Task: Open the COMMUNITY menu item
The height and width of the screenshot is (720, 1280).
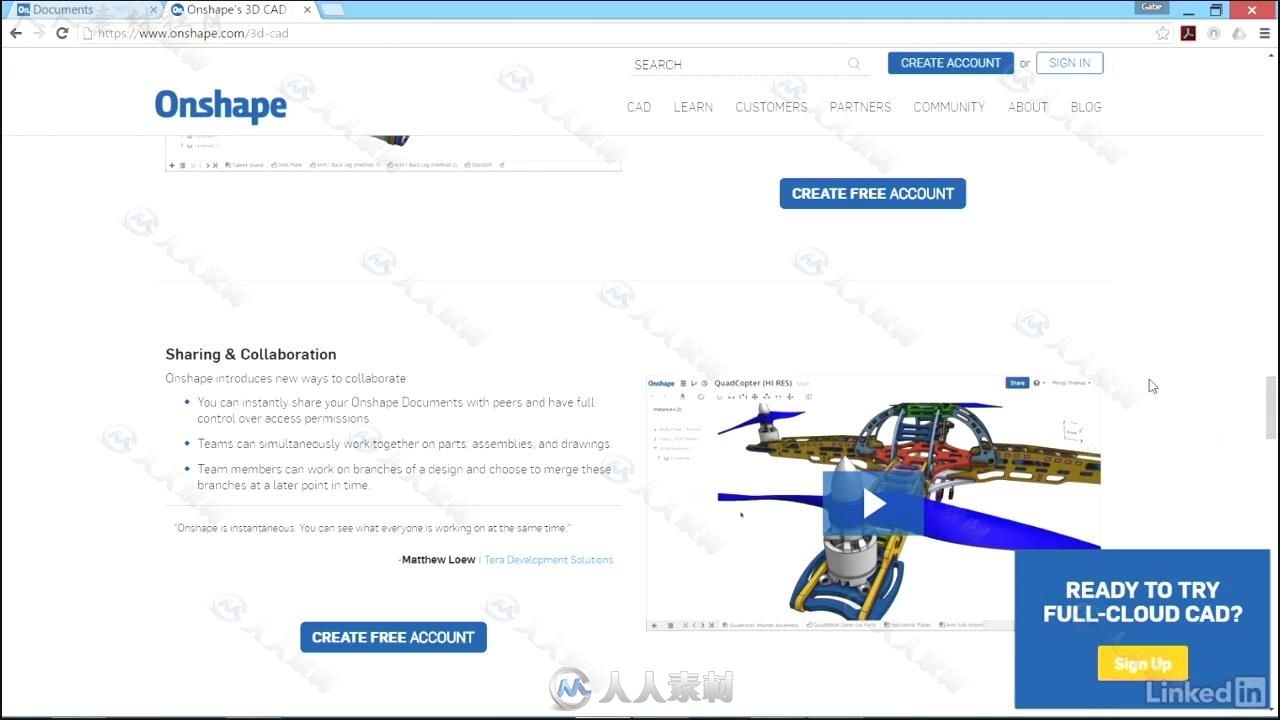Action: click(x=949, y=107)
